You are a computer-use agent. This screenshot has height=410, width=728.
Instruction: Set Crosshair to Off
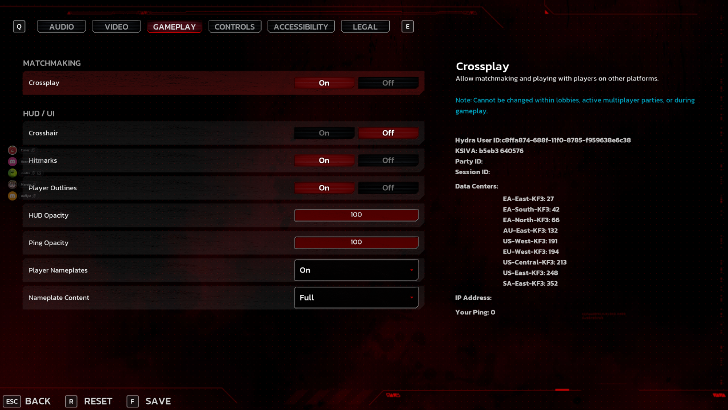point(388,133)
